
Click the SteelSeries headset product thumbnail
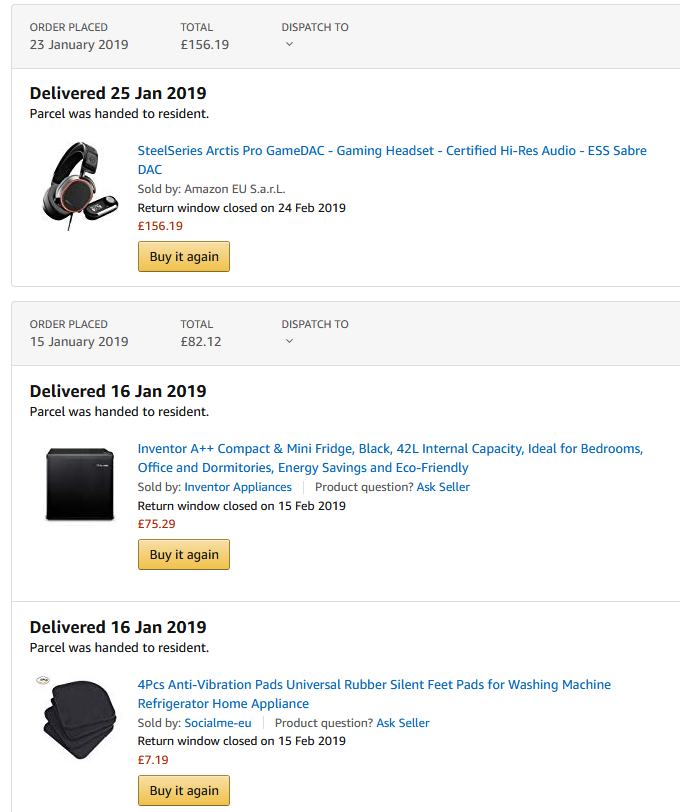[80, 186]
